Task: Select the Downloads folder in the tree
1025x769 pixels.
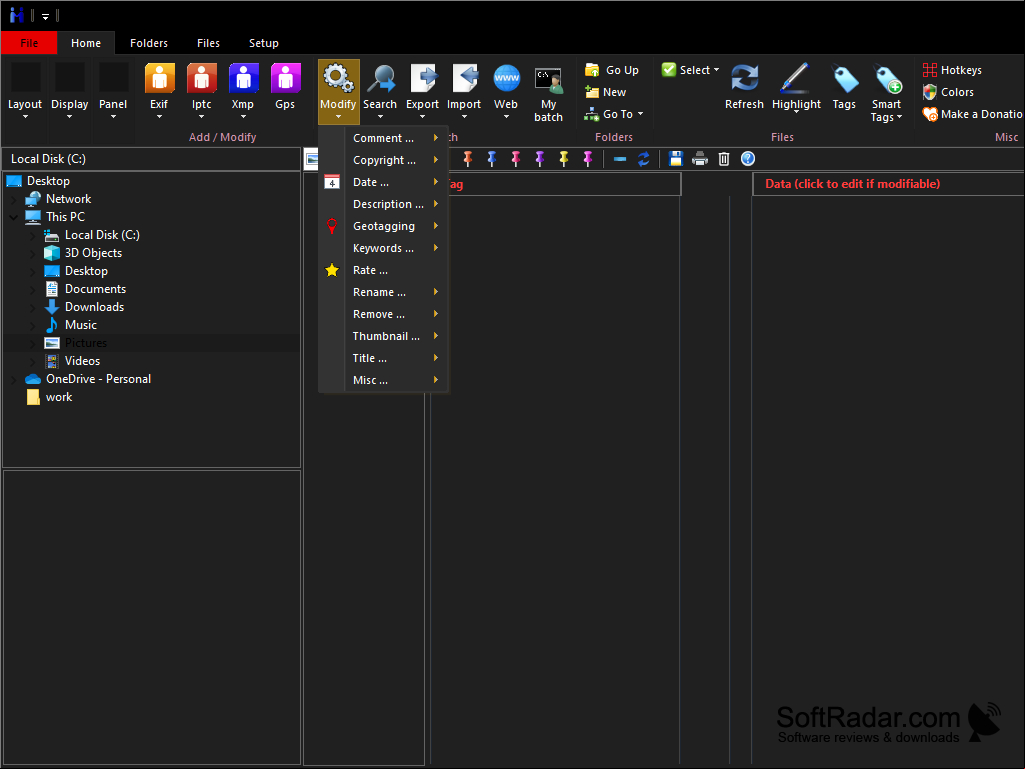Action: pyautogui.click(x=94, y=307)
